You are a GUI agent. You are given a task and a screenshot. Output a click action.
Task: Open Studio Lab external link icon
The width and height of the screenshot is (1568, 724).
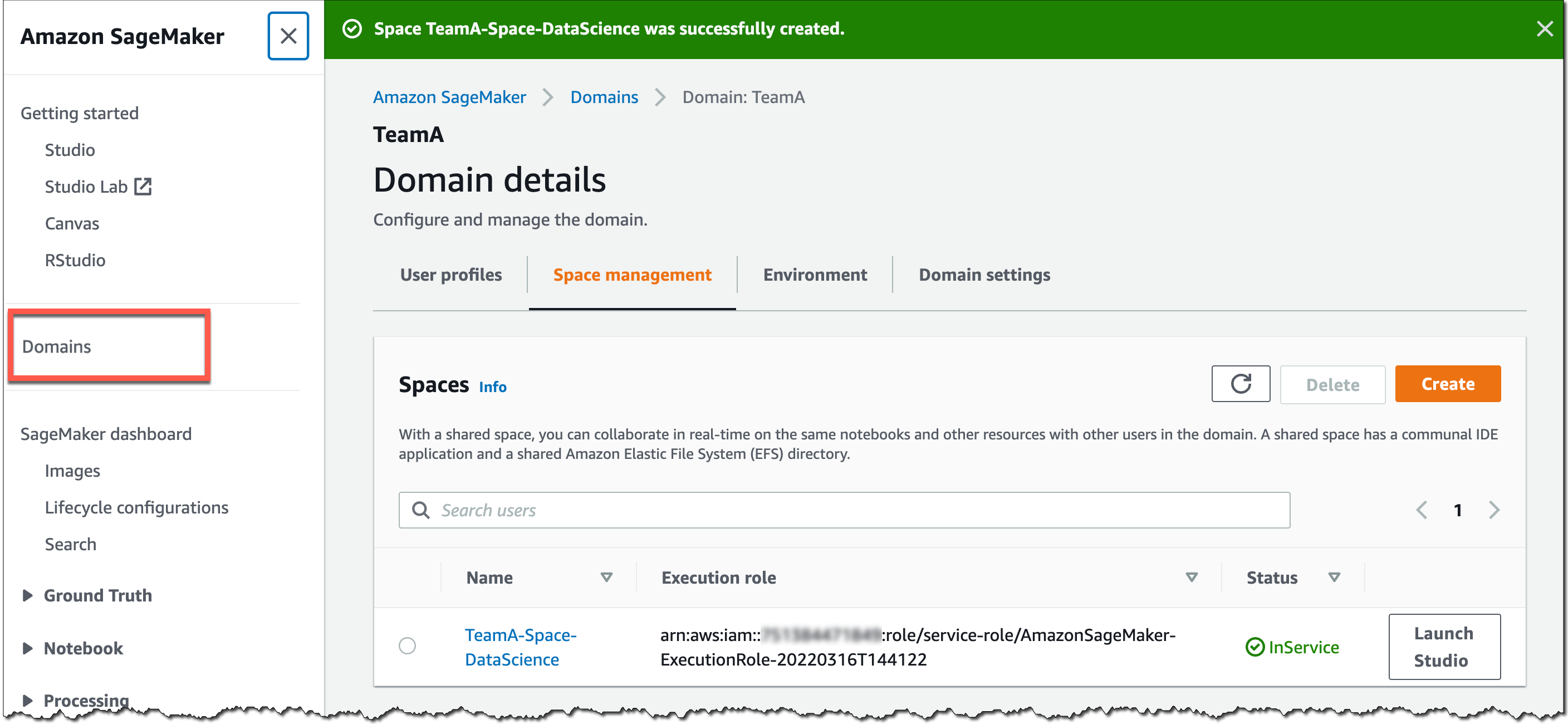[x=143, y=187]
